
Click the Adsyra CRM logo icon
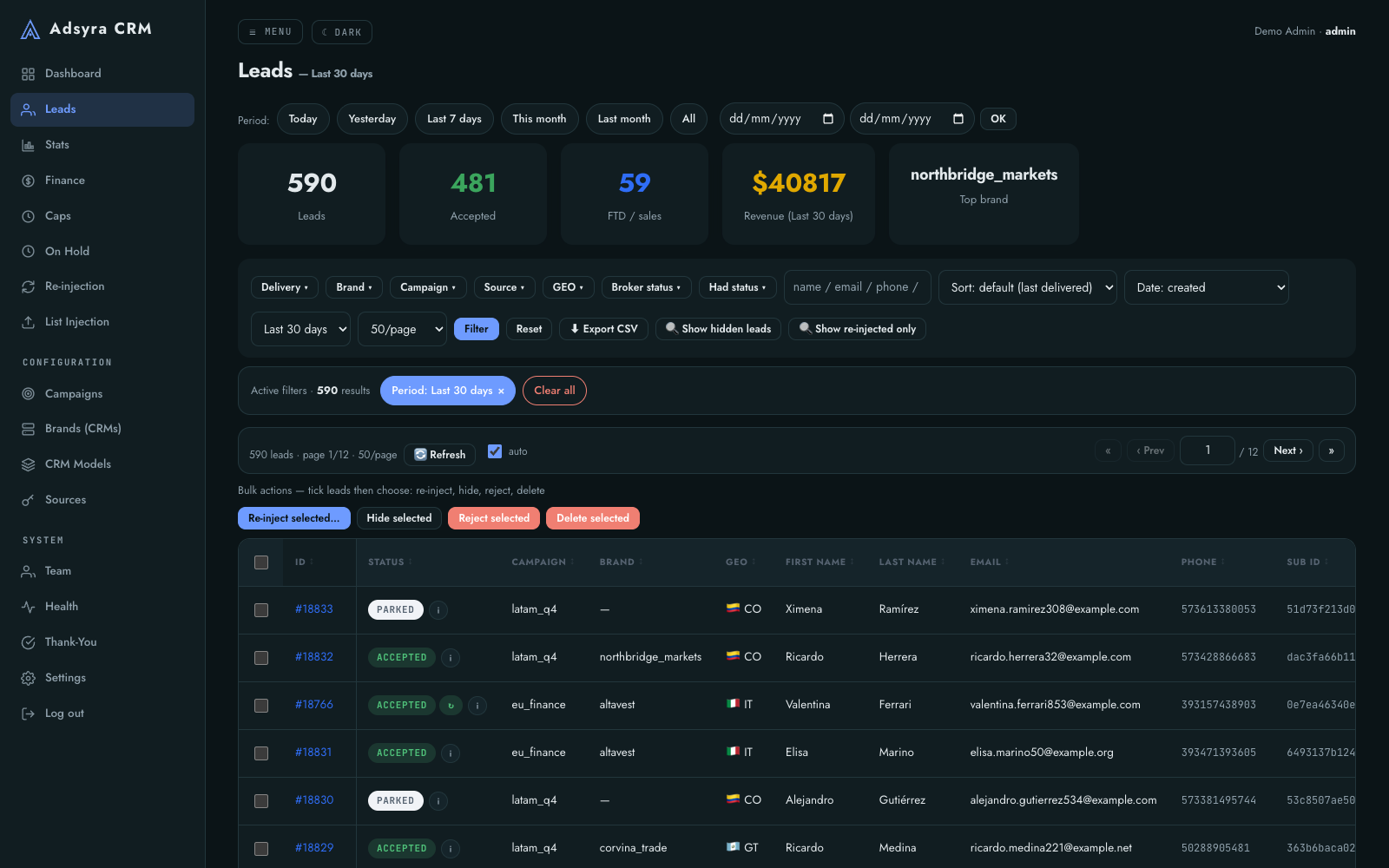[30, 30]
